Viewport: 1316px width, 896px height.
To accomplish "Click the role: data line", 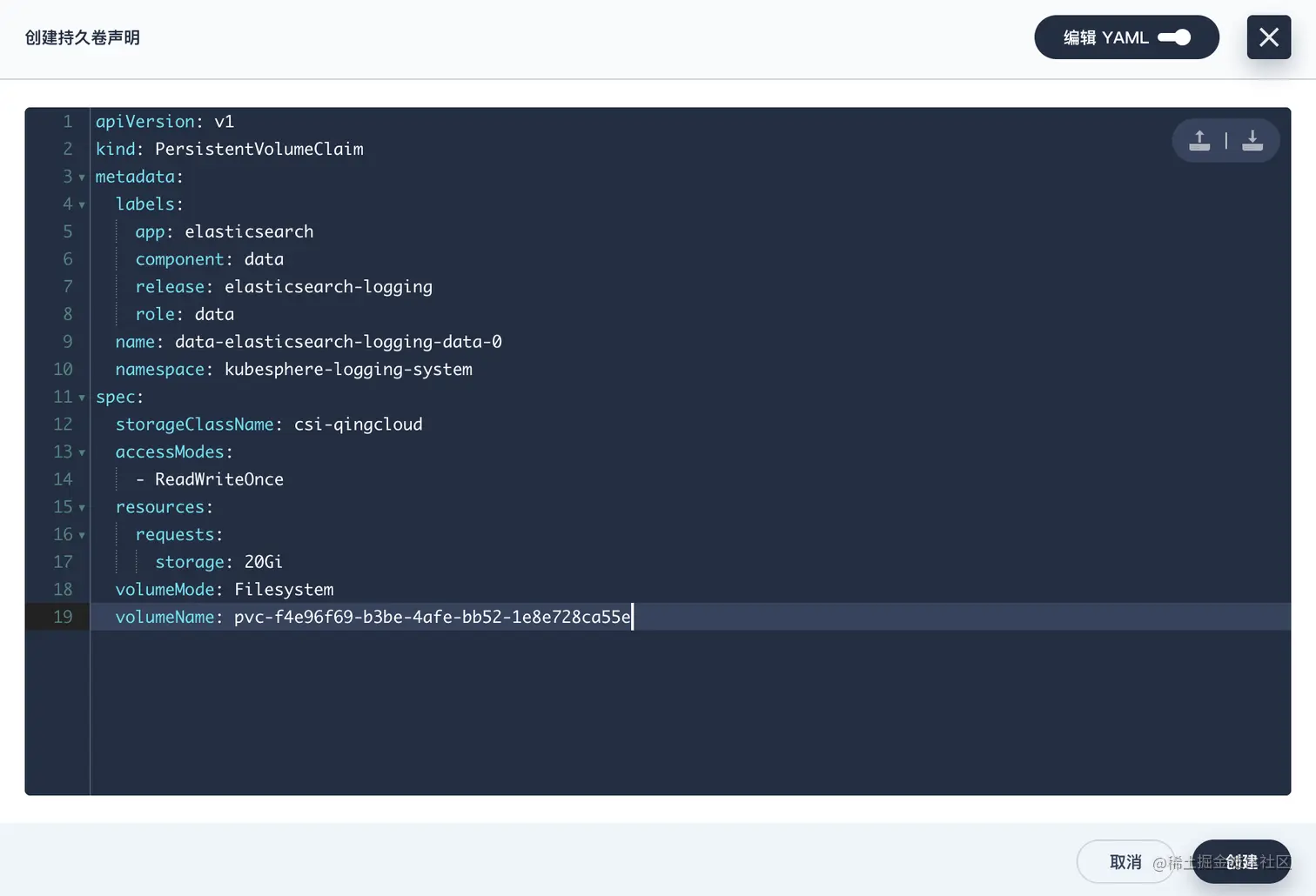I will tap(185, 314).
